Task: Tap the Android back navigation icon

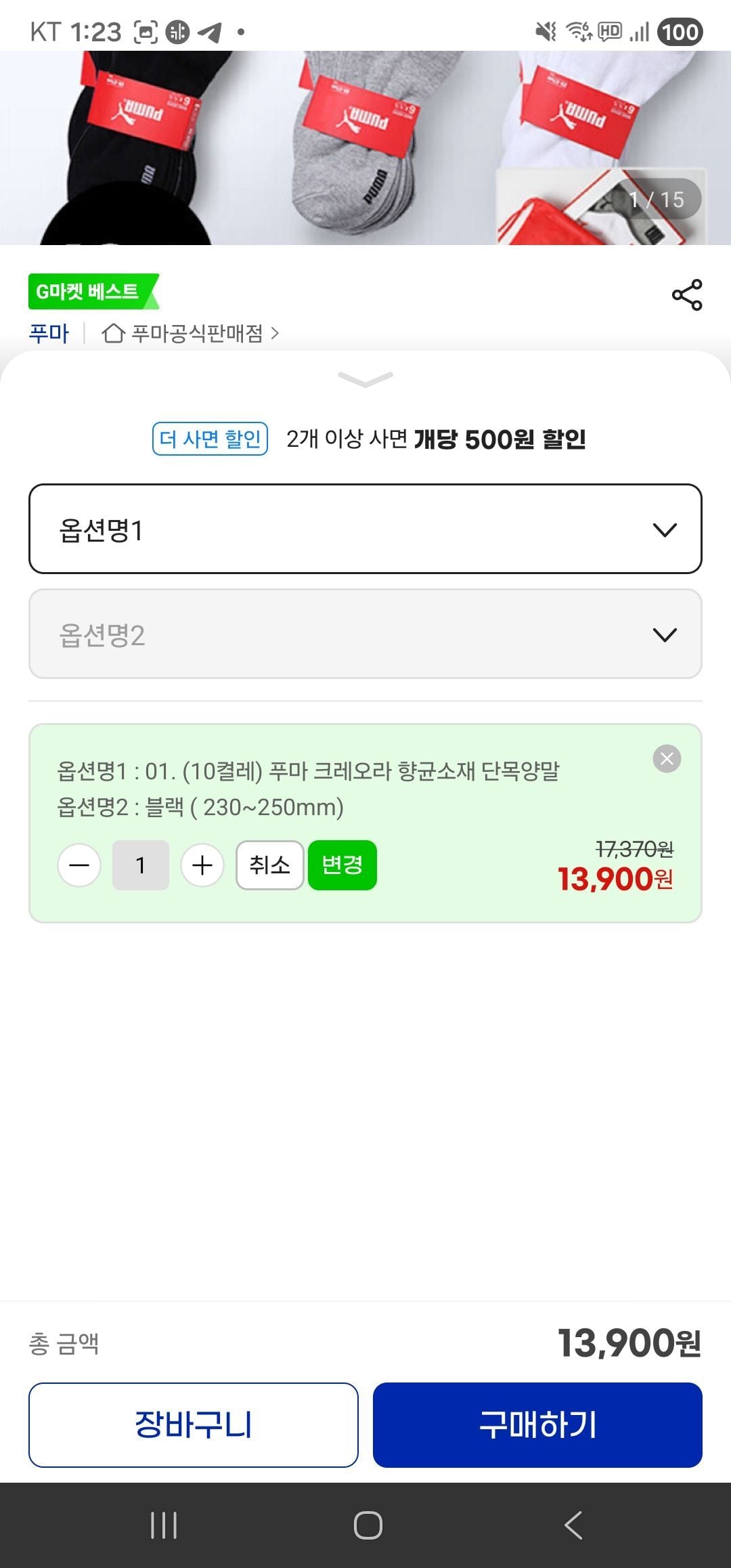Action: point(573,1525)
